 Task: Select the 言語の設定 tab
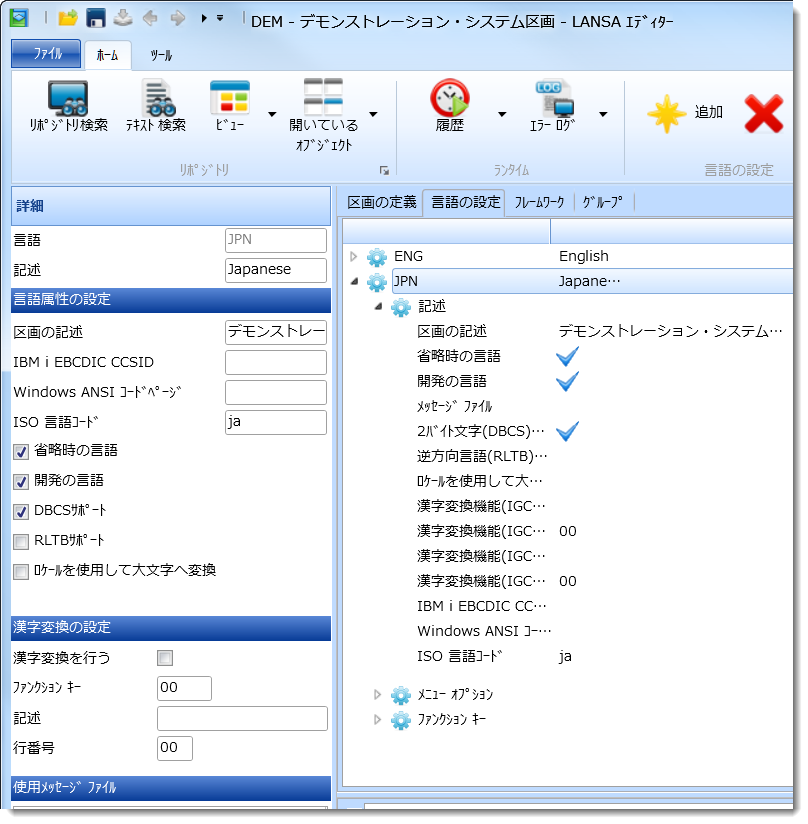click(x=465, y=202)
